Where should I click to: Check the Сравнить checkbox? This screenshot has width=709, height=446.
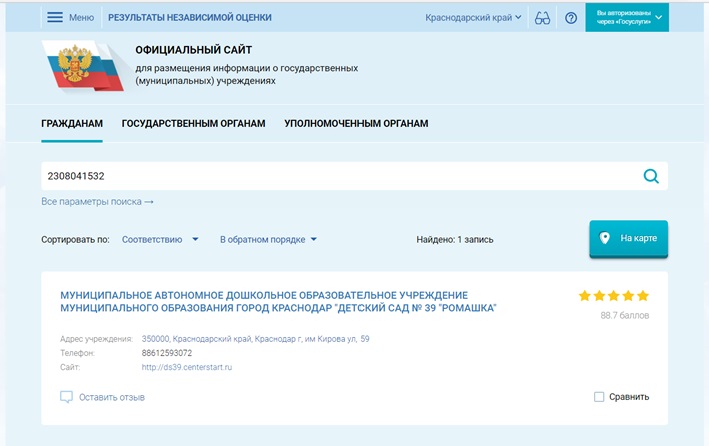(599, 397)
